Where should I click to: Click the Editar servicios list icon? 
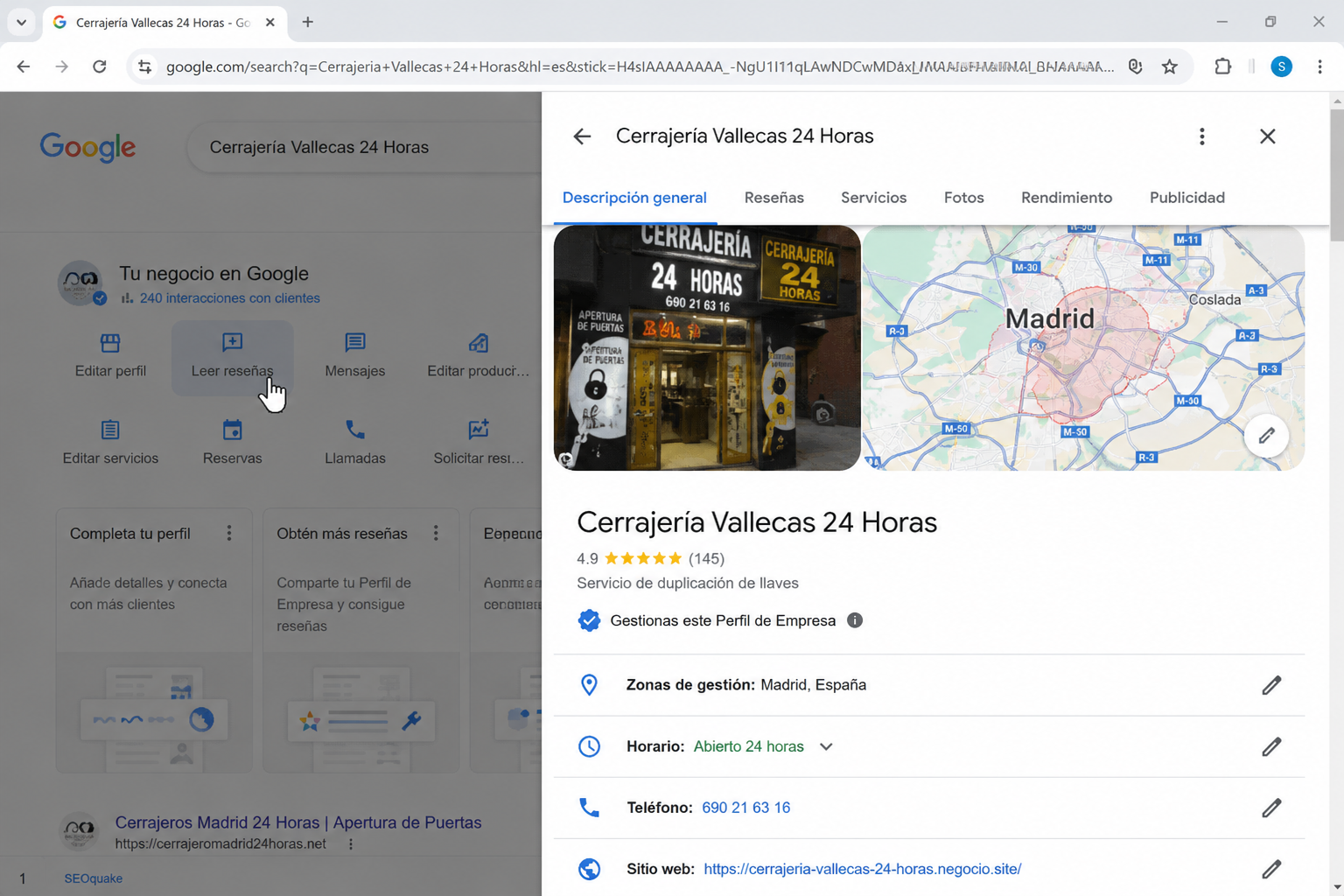[x=110, y=430]
